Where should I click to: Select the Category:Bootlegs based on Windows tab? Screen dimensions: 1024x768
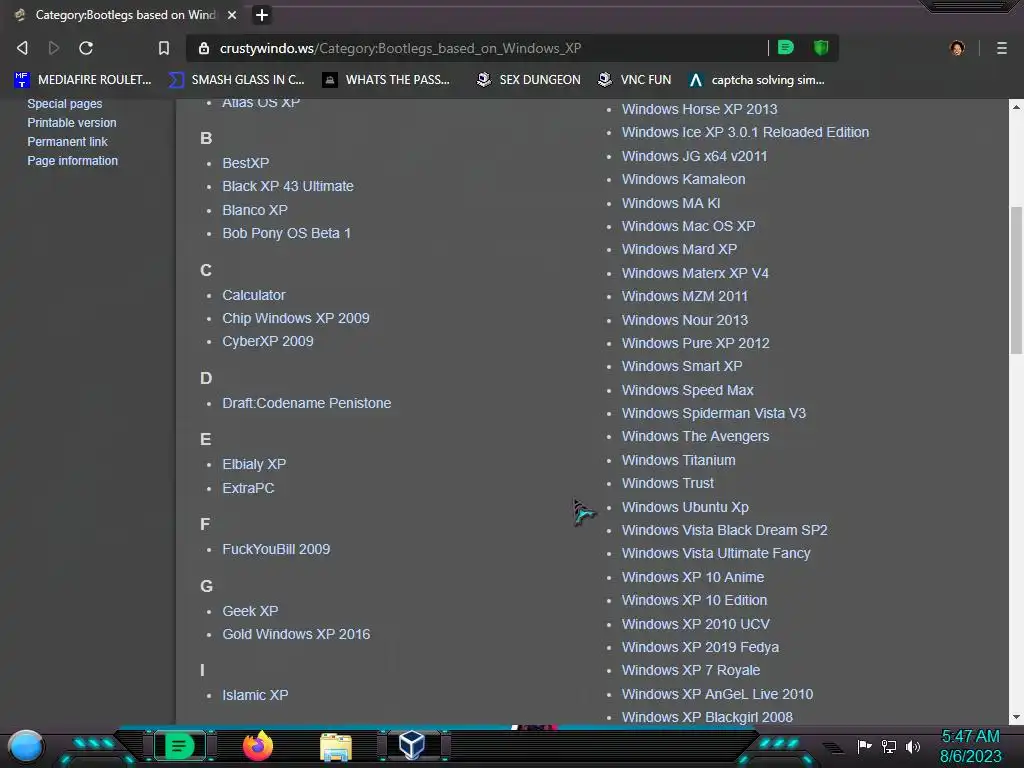pos(125,15)
